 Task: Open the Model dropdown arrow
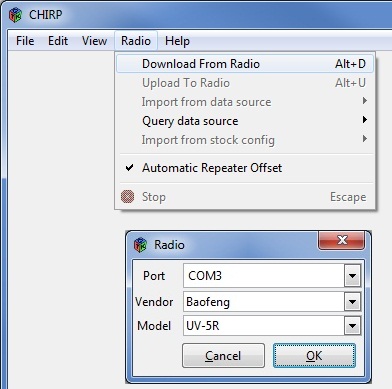tap(352, 326)
